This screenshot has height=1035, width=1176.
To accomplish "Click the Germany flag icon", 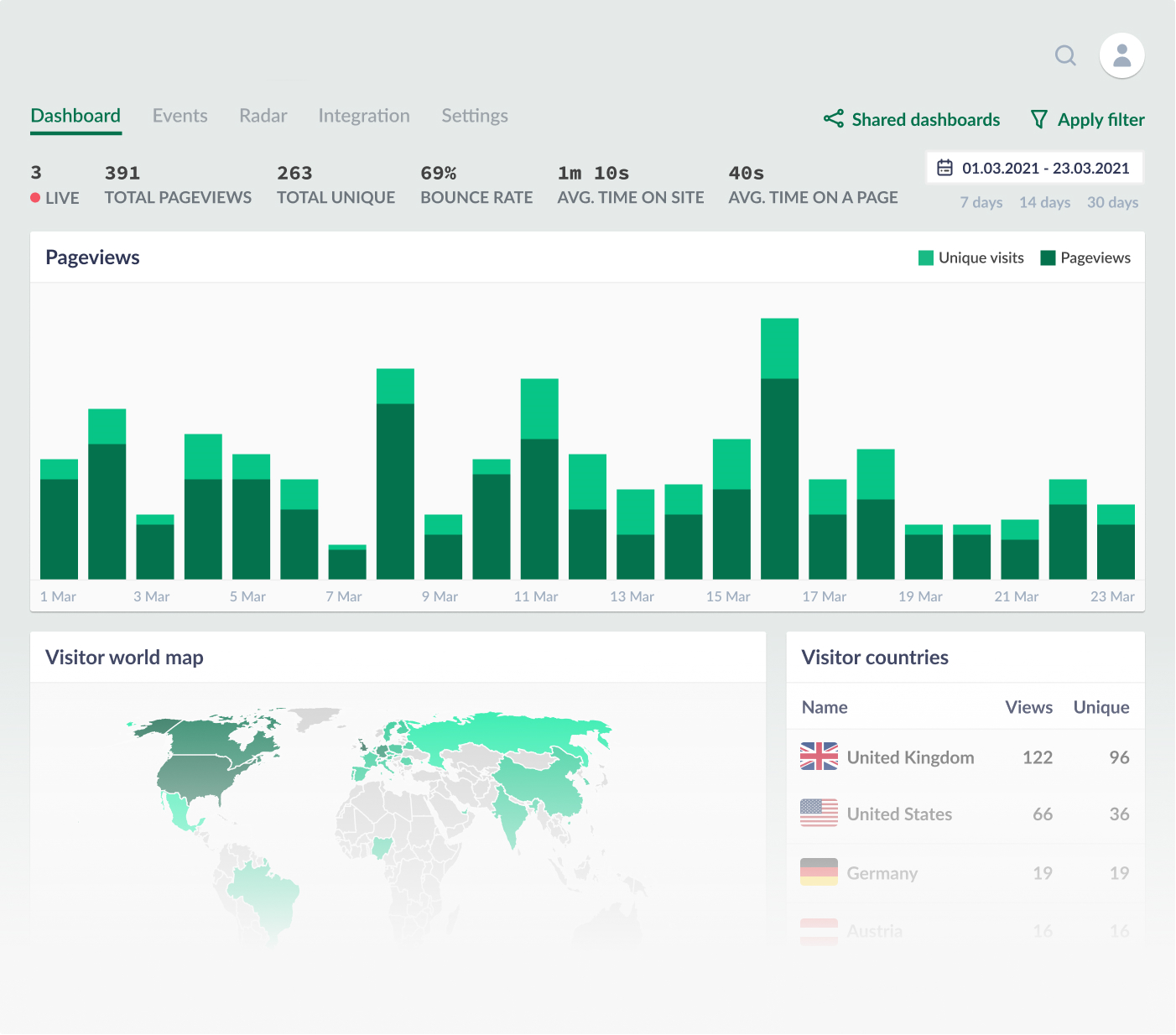I will (x=819, y=871).
